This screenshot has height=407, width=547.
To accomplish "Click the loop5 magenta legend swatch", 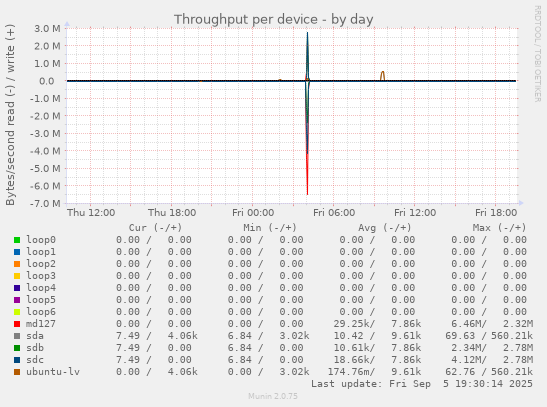I will (x=17, y=300).
